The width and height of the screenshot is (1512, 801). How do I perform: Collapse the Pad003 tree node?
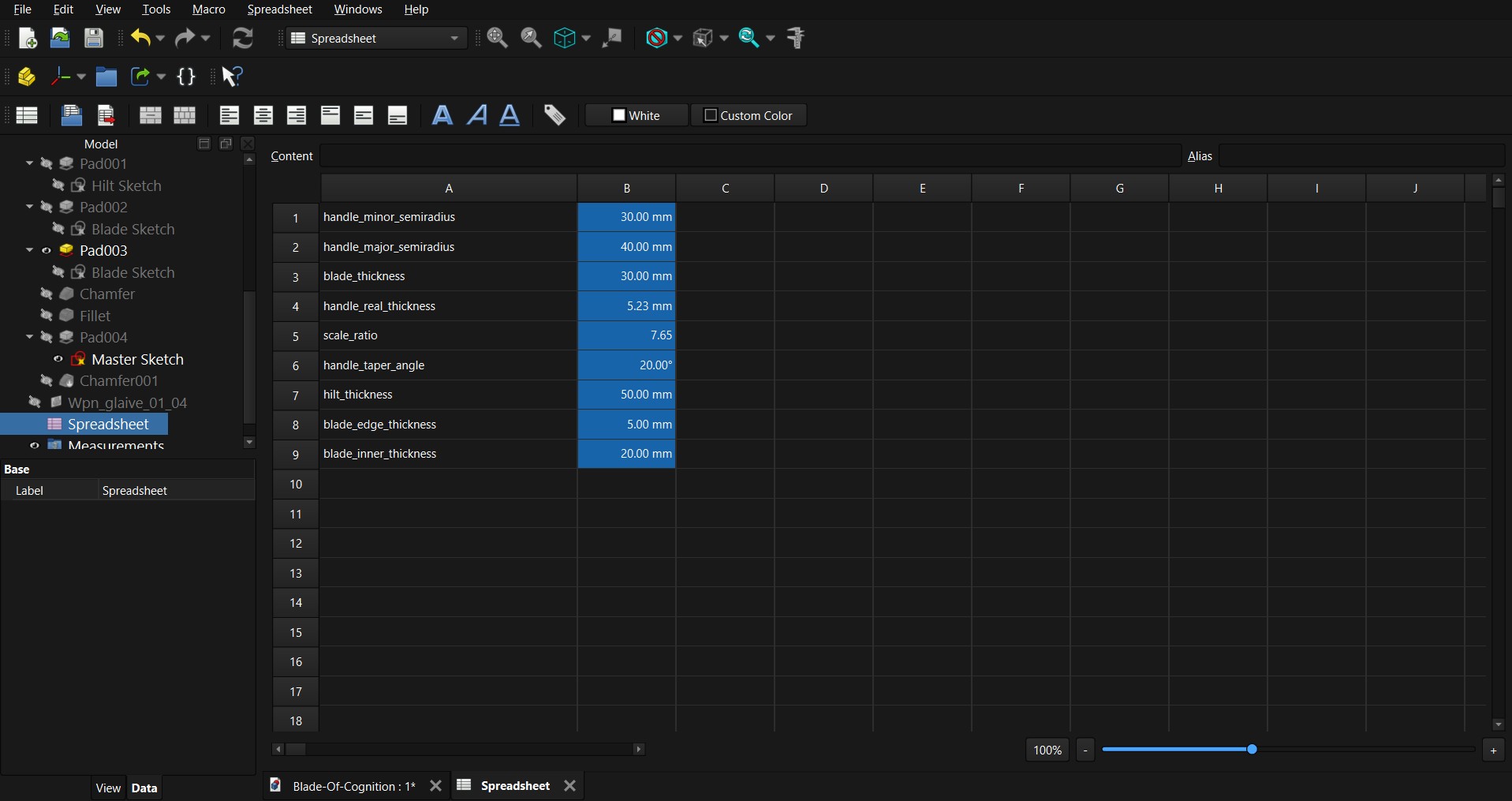pos(29,250)
